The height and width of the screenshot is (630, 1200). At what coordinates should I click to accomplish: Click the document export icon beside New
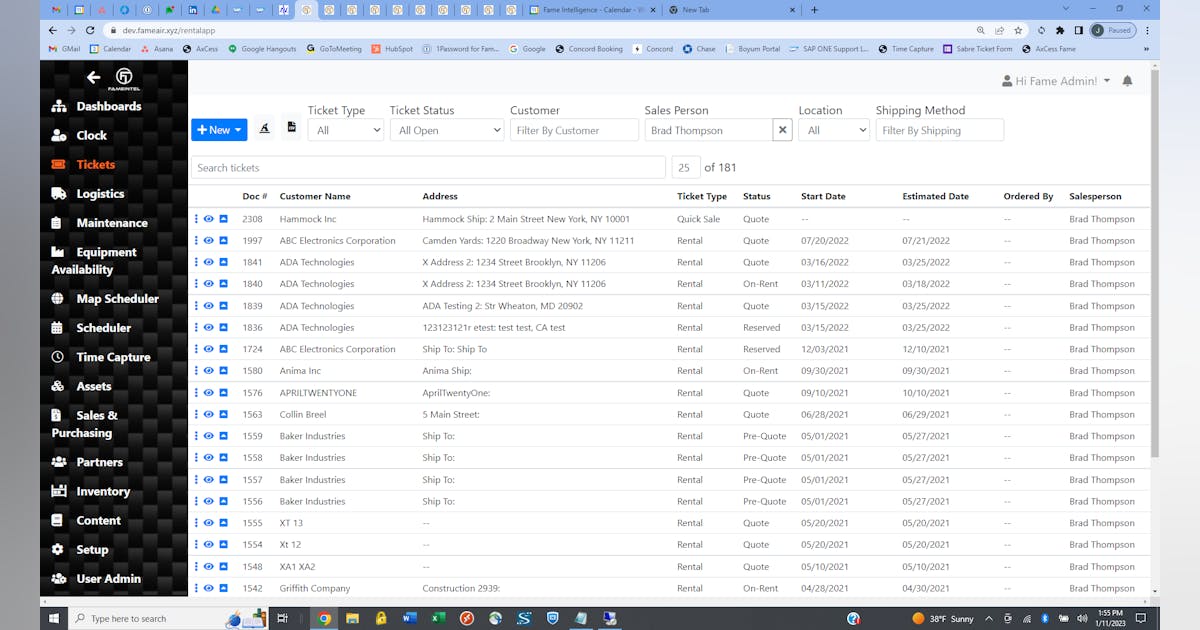click(x=292, y=127)
